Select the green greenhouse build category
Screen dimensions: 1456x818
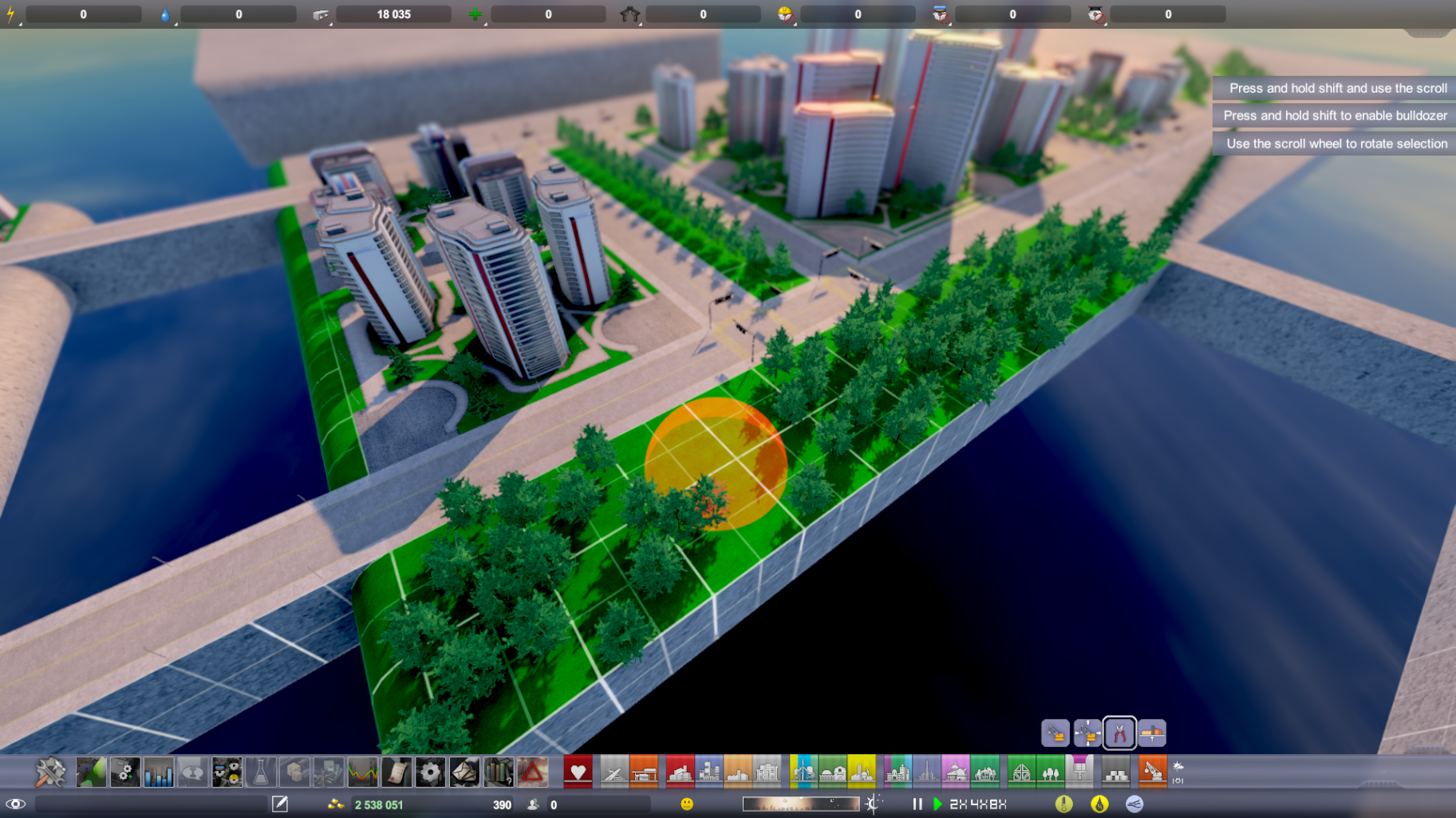[1020, 772]
